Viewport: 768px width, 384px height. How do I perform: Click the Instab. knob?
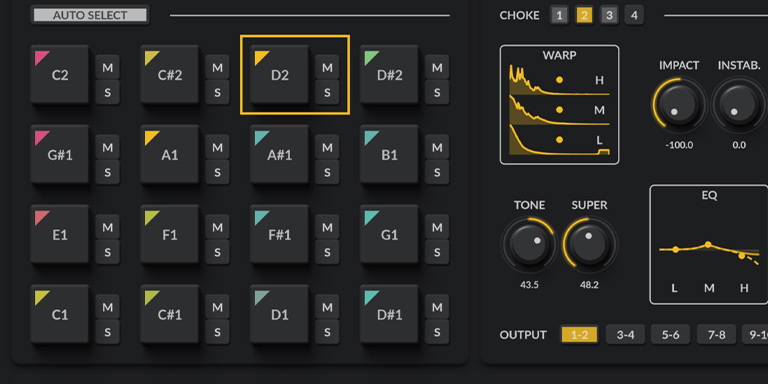pyautogui.click(x=739, y=105)
